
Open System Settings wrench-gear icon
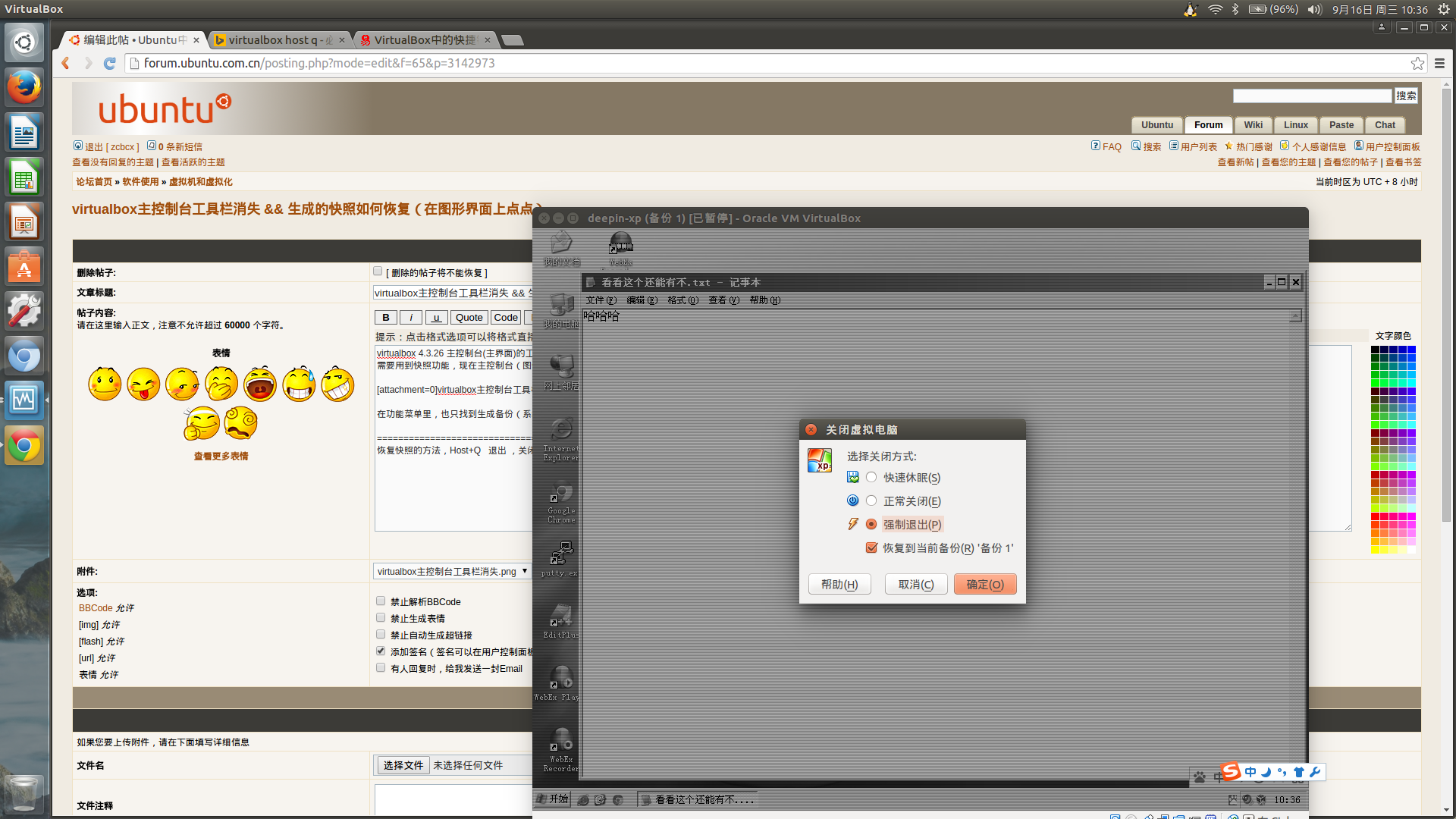click(24, 312)
